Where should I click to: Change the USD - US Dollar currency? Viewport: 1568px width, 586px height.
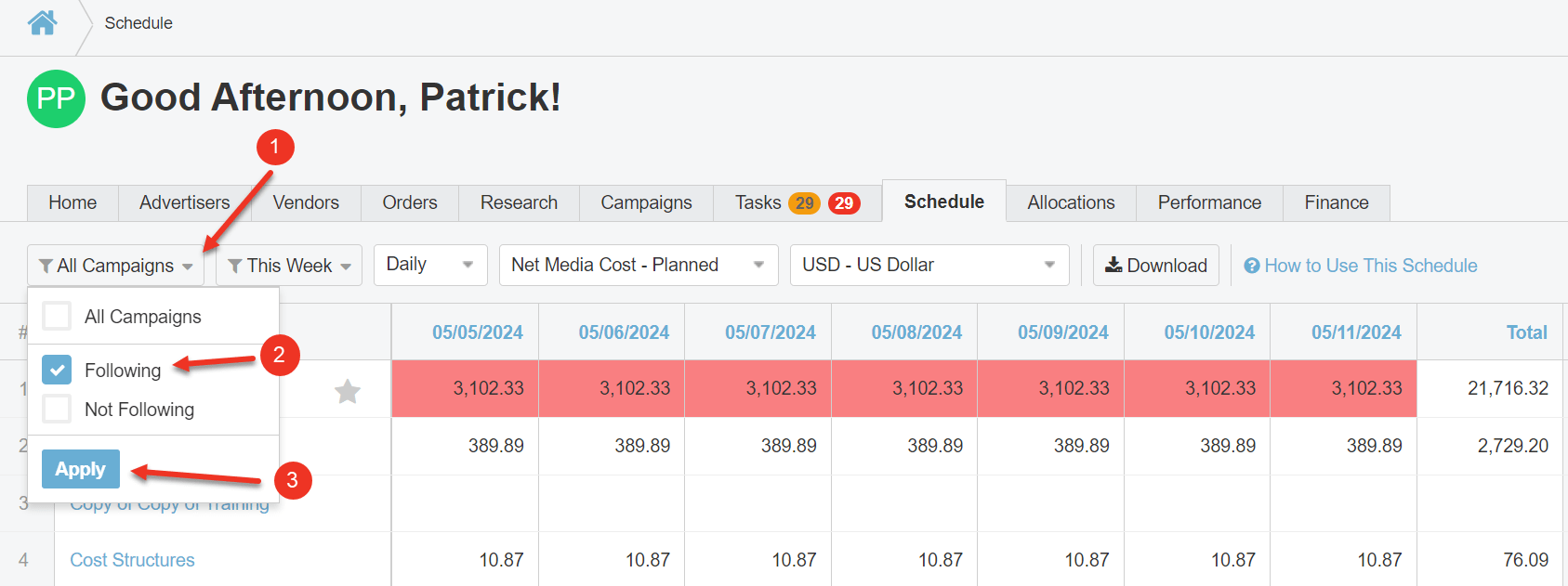coord(929,265)
